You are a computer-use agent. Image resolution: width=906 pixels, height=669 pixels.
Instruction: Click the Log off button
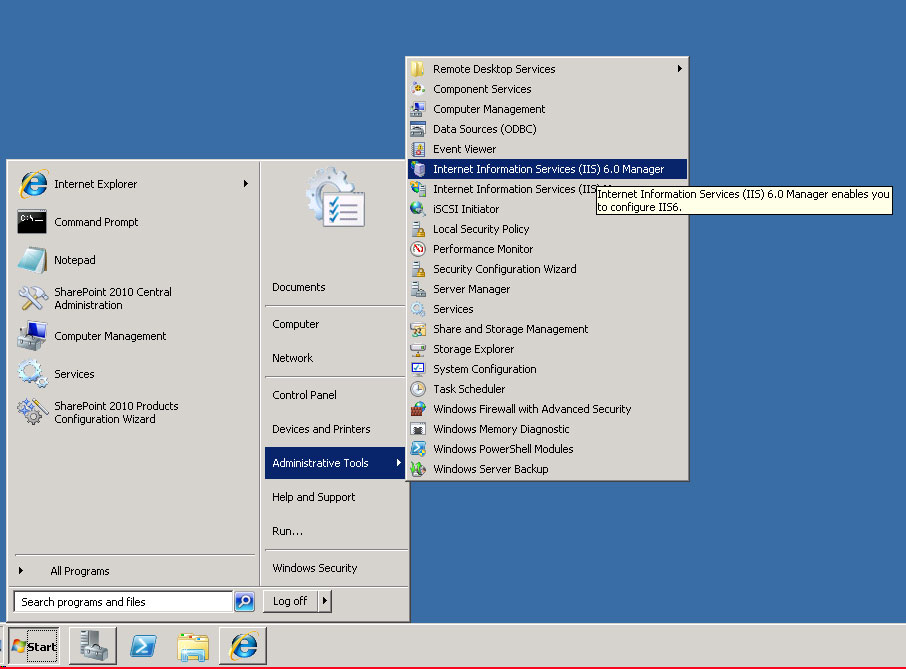pos(290,601)
